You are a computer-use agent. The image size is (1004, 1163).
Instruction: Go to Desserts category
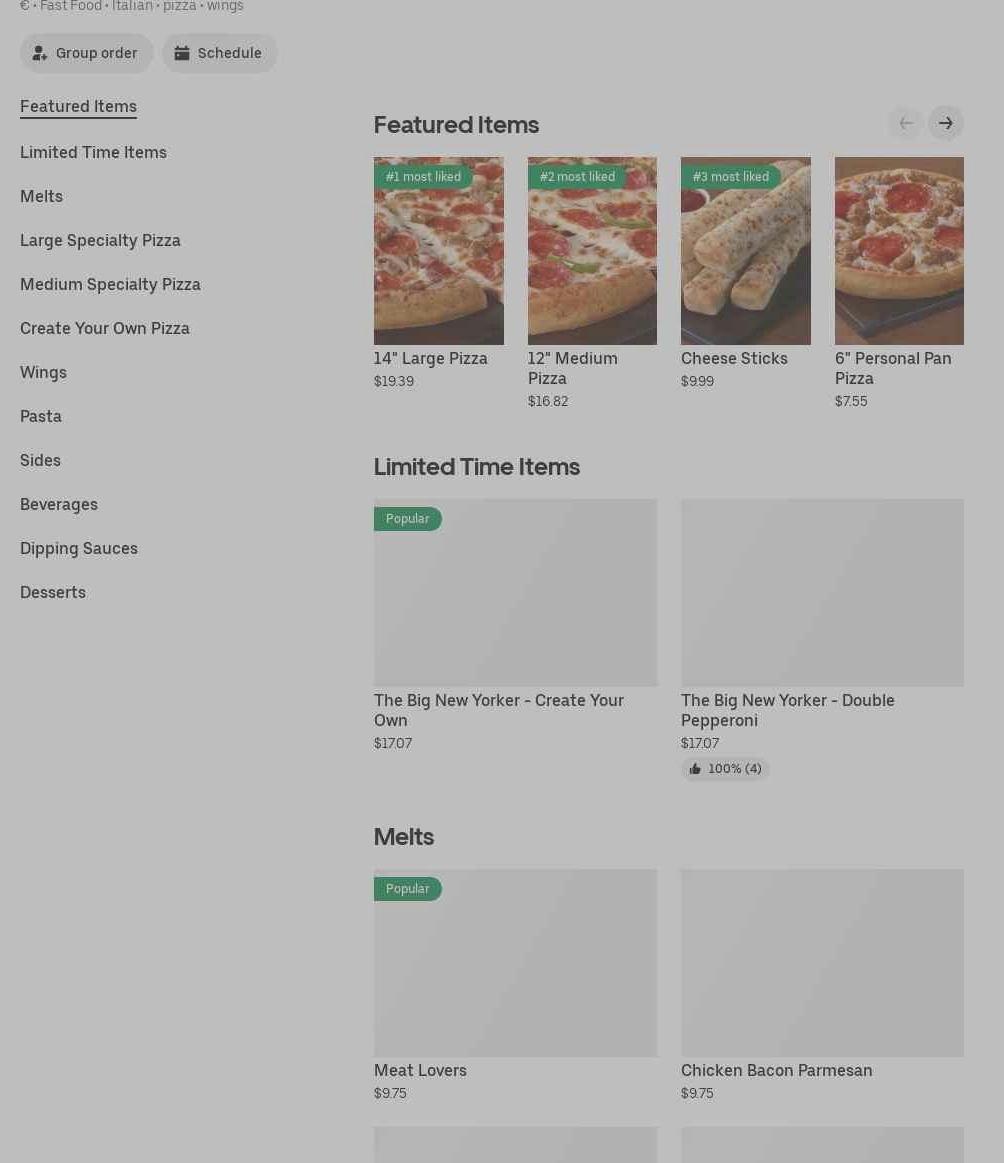click(53, 592)
